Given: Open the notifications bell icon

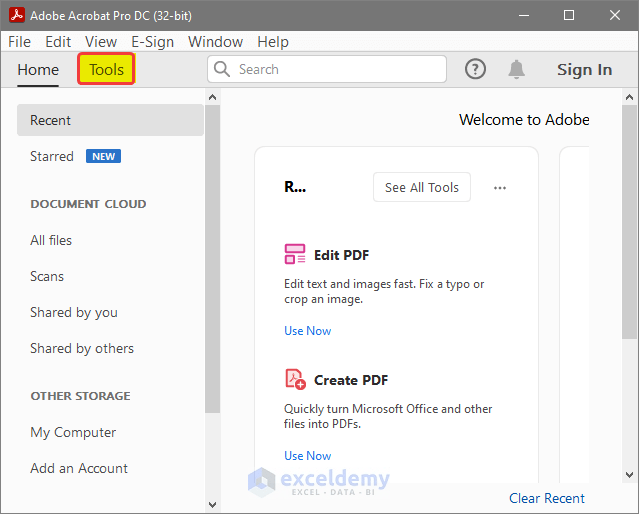Looking at the screenshot, I should [516, 69].
